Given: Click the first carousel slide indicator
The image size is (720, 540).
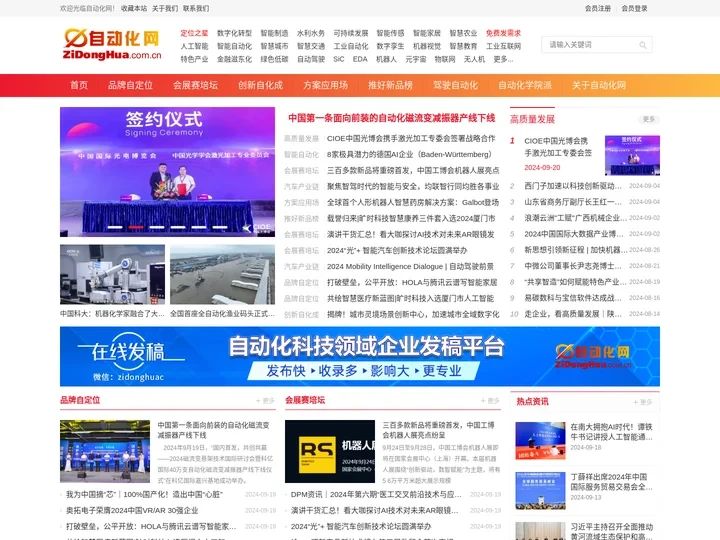Looking at the screenshot, I should click(115, 227).
